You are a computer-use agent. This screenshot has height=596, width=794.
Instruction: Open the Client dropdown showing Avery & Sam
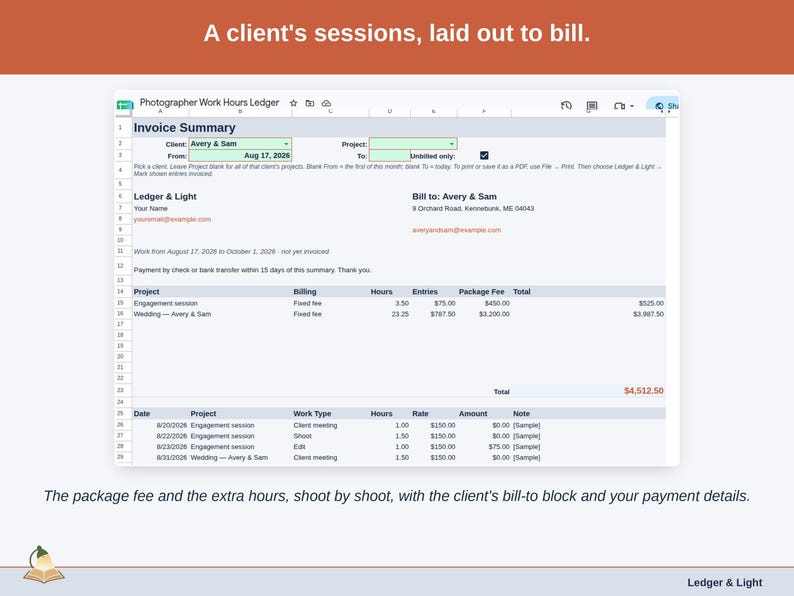point(240,144)
